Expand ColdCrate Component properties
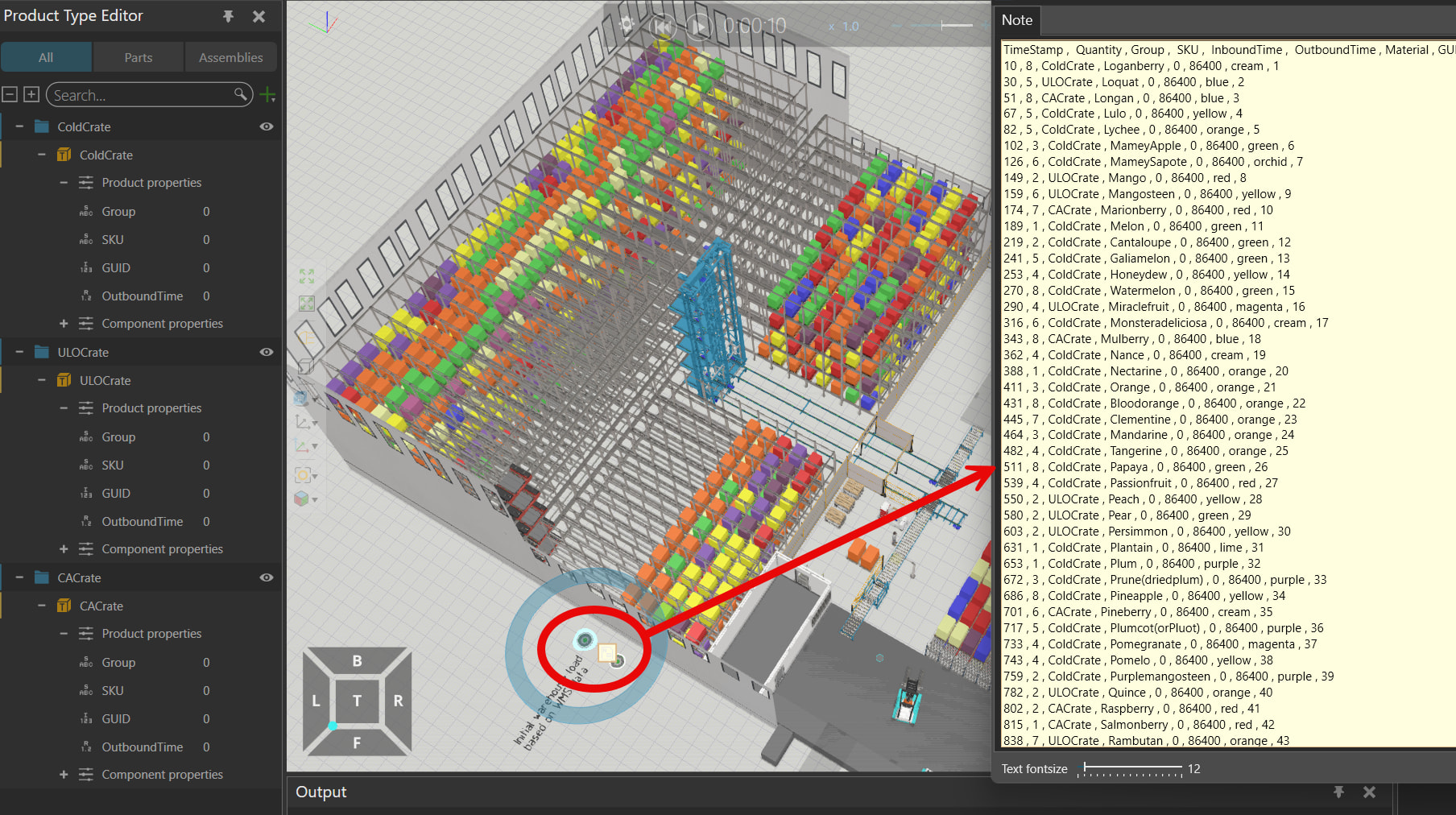This screenshot has width=1456, height=815. (64, 324)
